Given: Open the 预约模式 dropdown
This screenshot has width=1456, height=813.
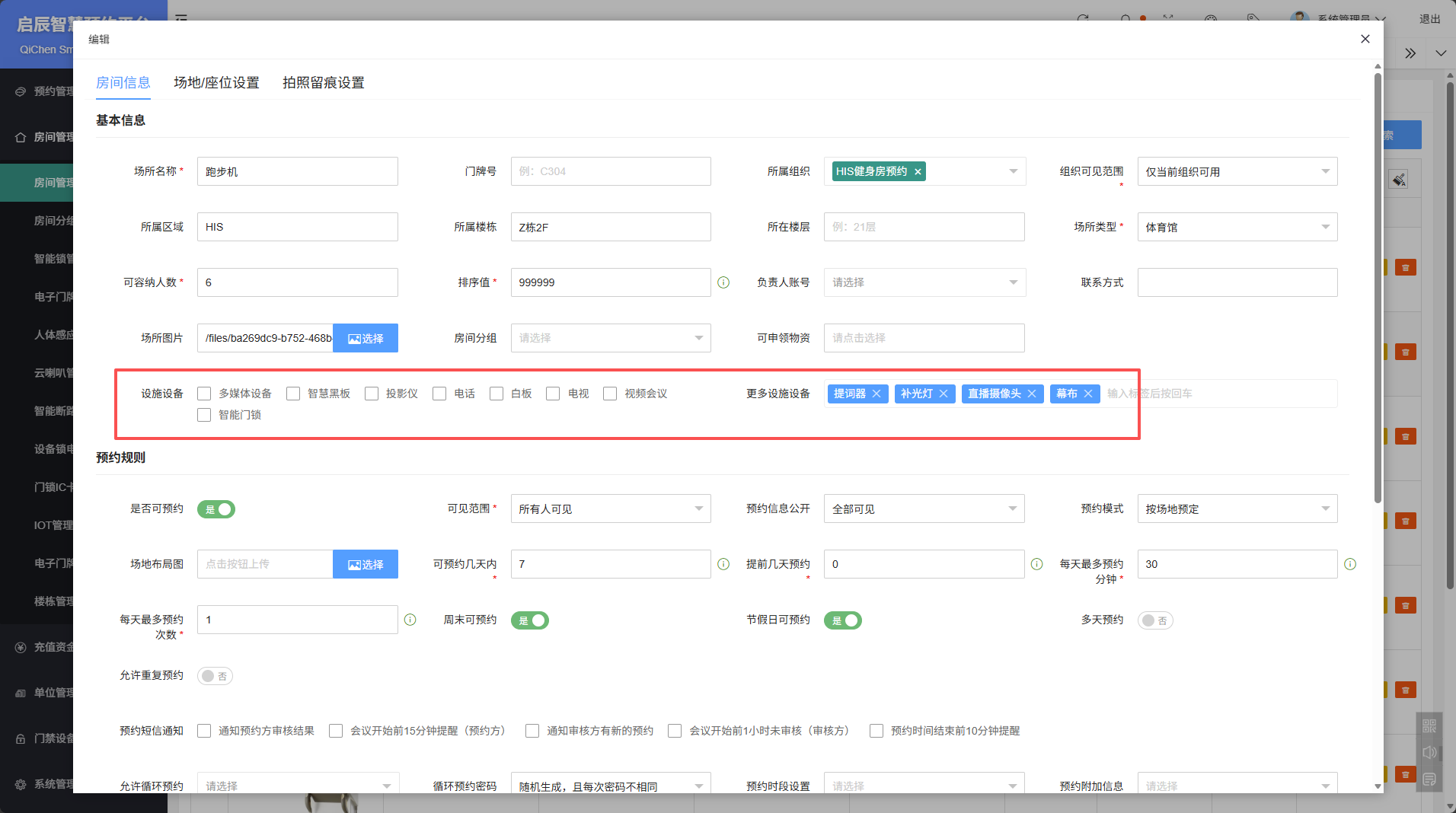Looking at the screenshot, I should point(1237,509).
